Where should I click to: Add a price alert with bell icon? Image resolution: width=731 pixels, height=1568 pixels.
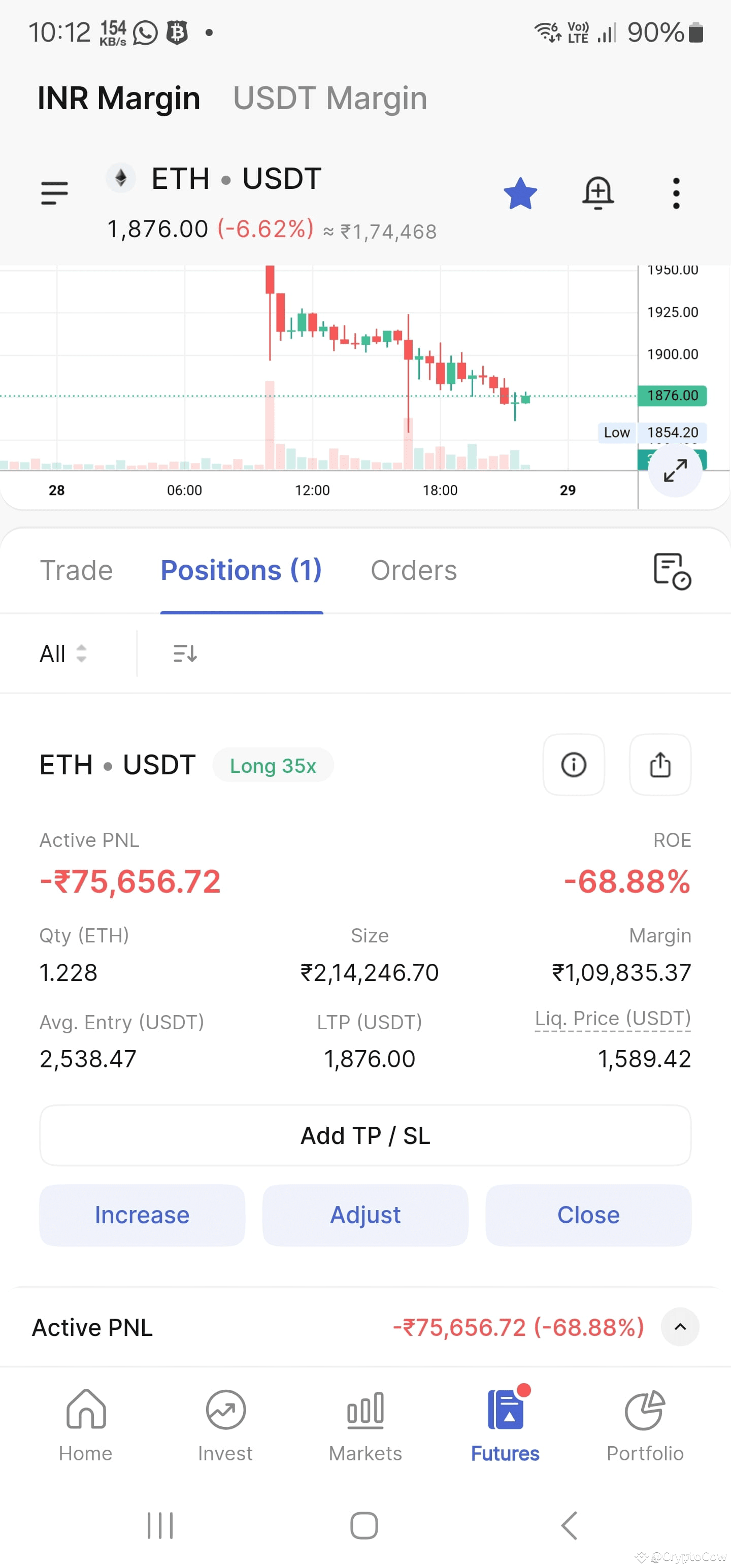(599, 193)
